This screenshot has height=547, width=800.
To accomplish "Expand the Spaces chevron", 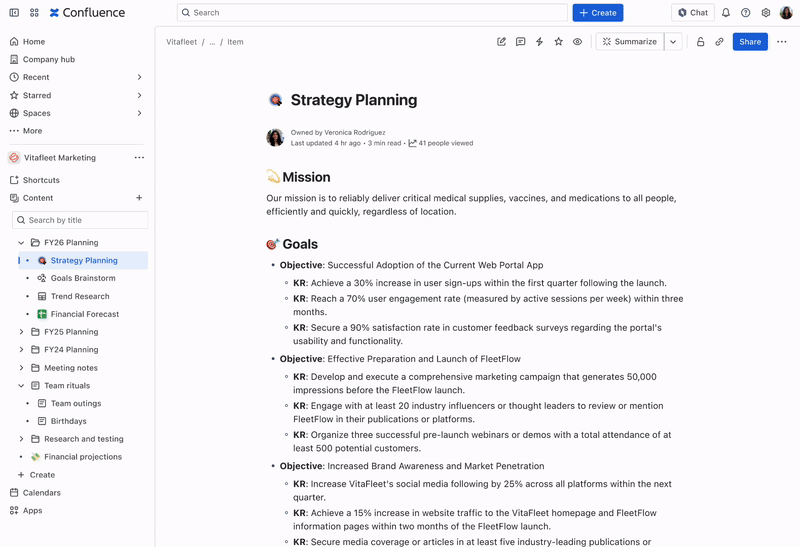I will pyautogui.click(x=139, y=113).
